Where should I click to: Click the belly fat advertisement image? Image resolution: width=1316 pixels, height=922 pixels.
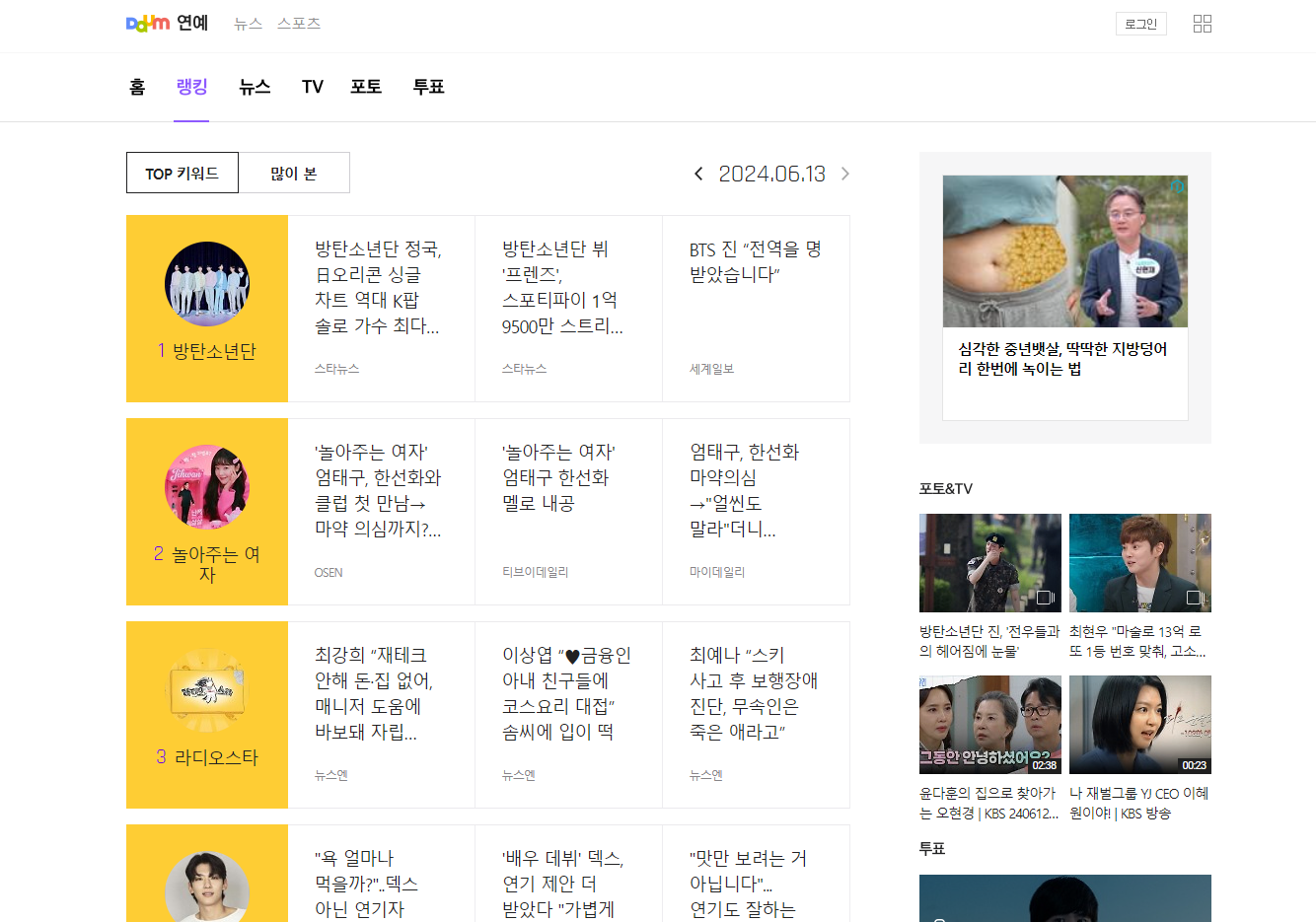1065,251
